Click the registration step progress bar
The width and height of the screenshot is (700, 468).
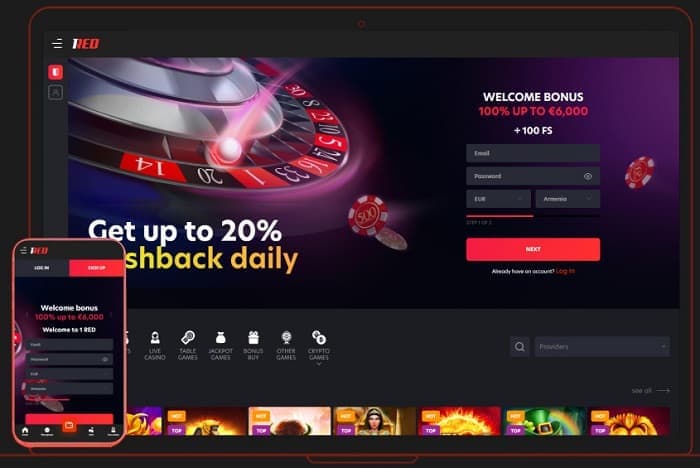[533, 216]
